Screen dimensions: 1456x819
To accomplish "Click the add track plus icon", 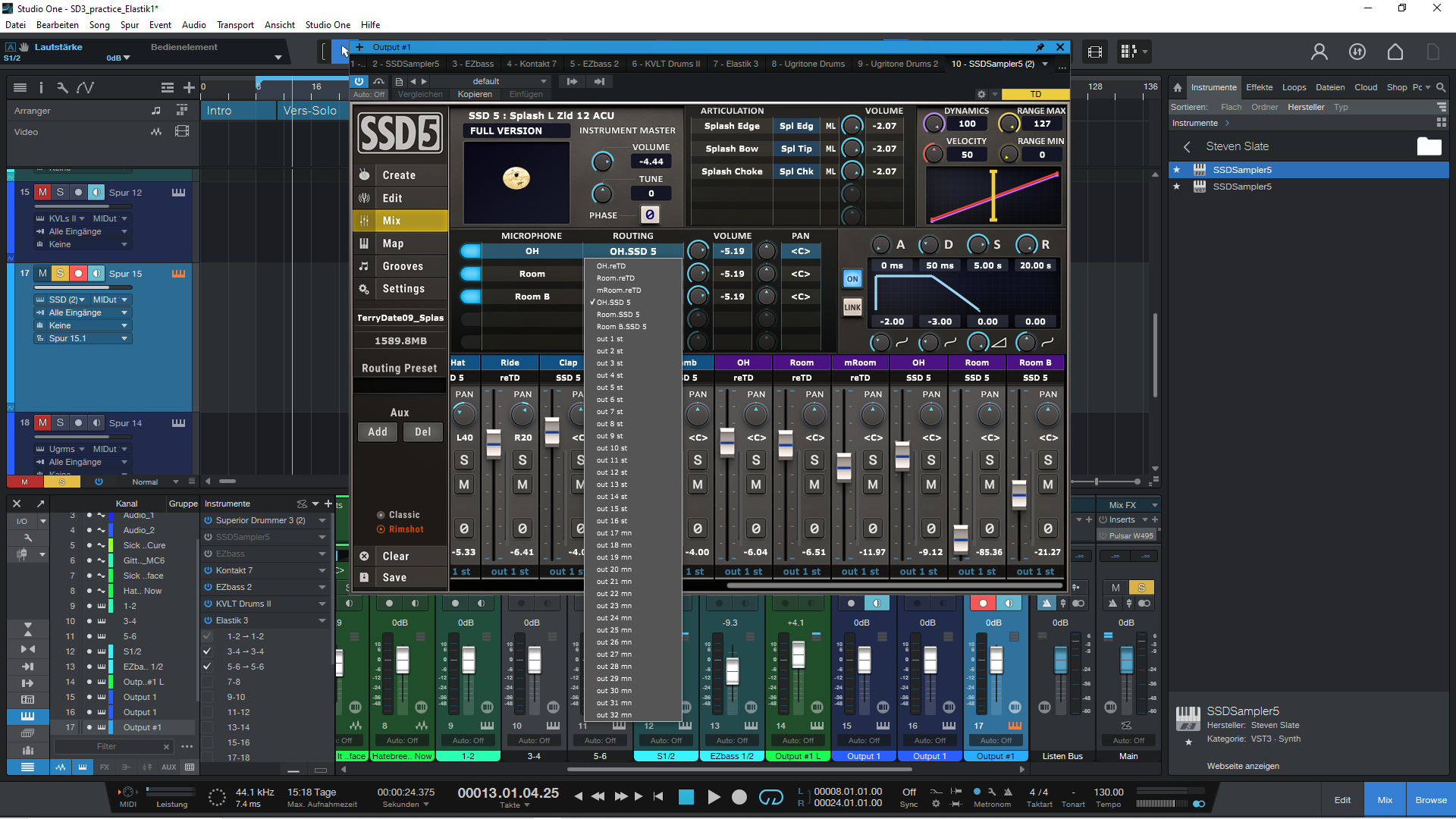I will (x=189, y=87).
